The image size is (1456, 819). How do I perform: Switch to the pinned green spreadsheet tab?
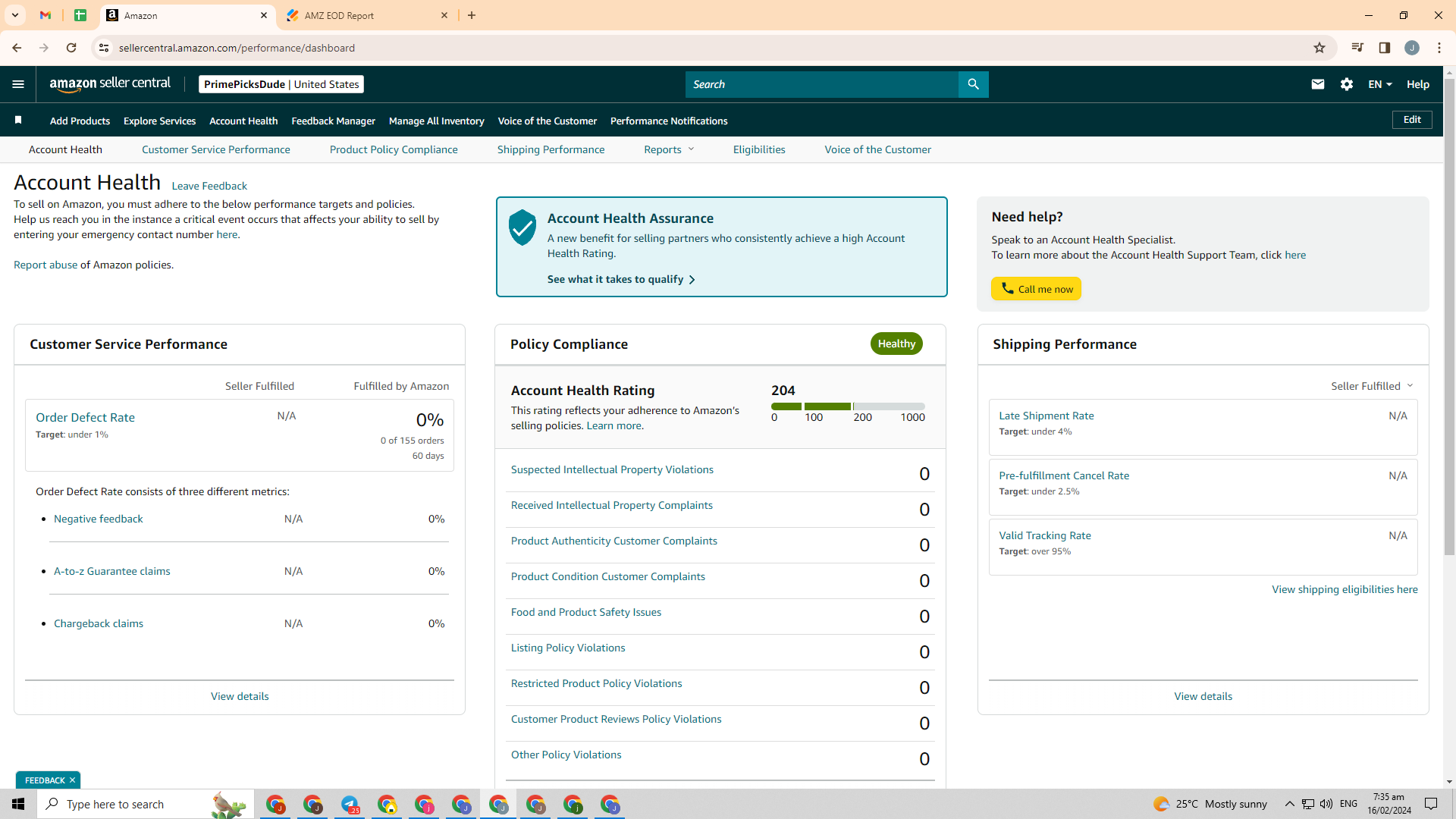[80, 15]
